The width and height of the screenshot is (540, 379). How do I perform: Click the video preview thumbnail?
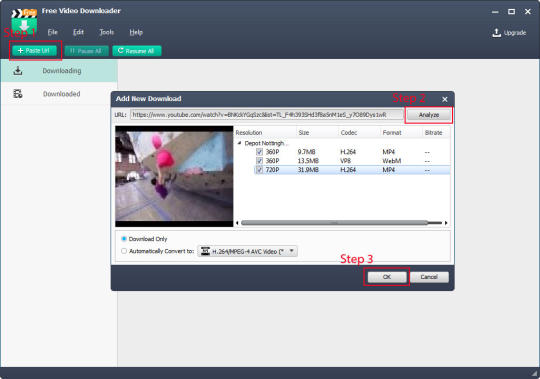[174, 176]
